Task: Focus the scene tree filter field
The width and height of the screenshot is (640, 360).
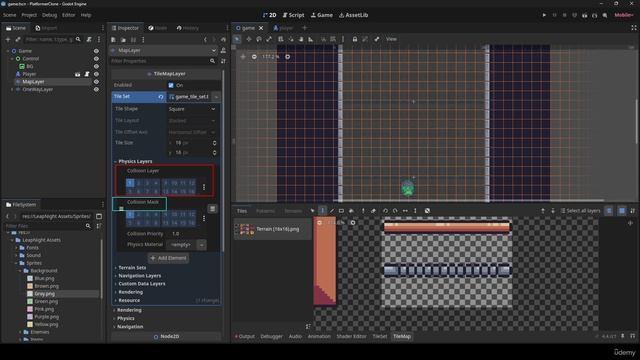Action: point(53,40)
